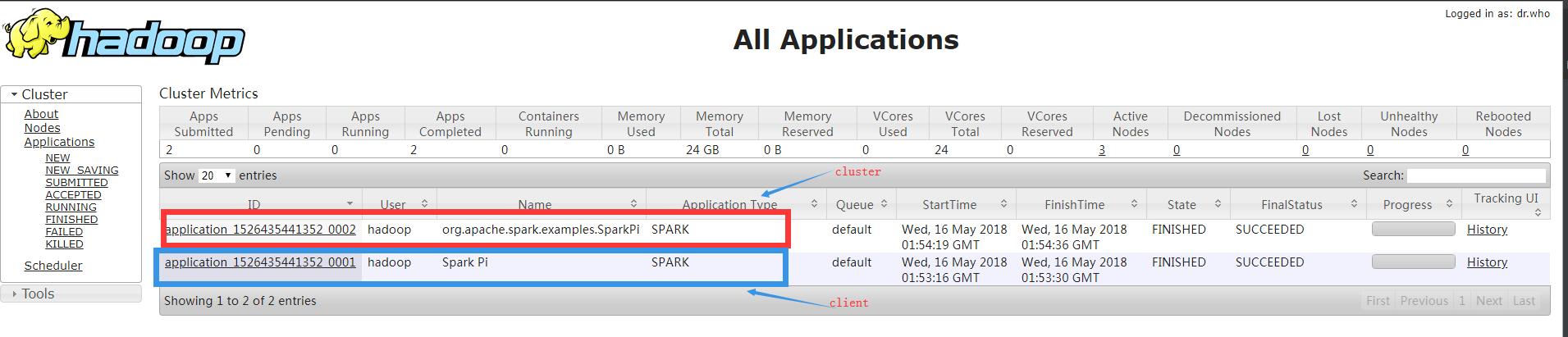The image size is (1568, 337).
Task: Open application_1526435441352_0002 details link
Action: pyautogui.click(x=260, y=230)
